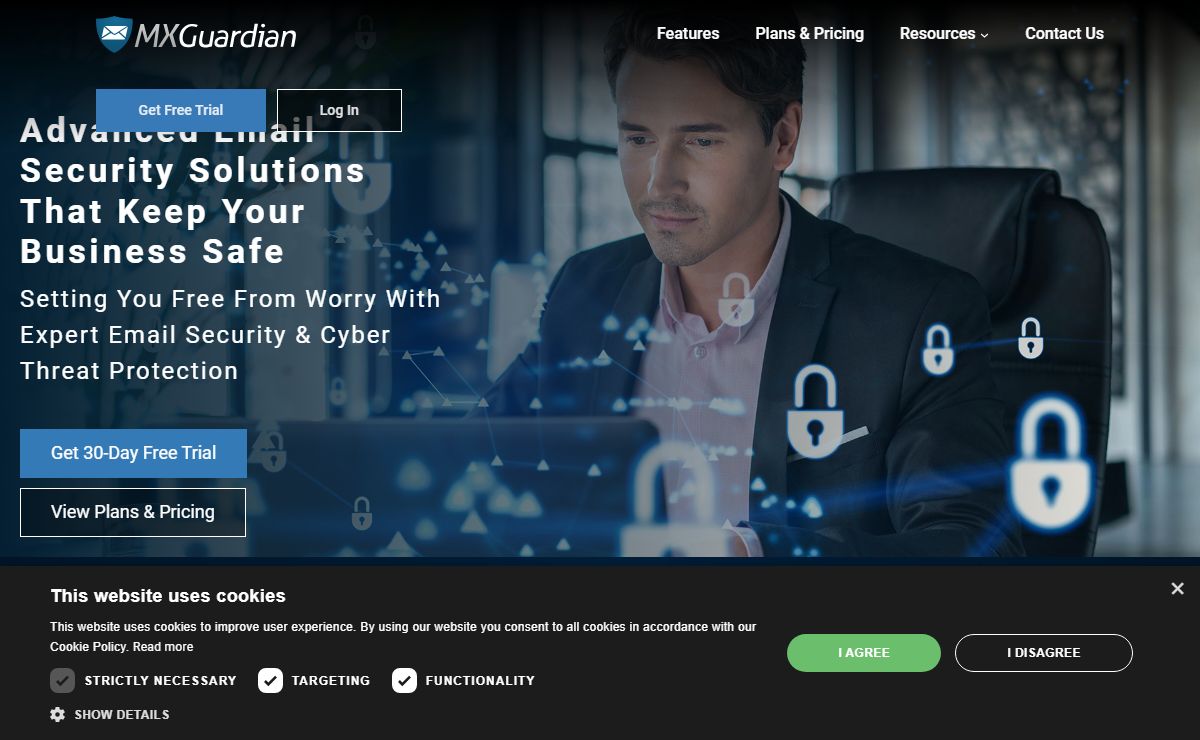This screenshot has width=1200, height=740.
Task: Uncheck the Functionality cookies checkbox
Action: pos(404,681)
